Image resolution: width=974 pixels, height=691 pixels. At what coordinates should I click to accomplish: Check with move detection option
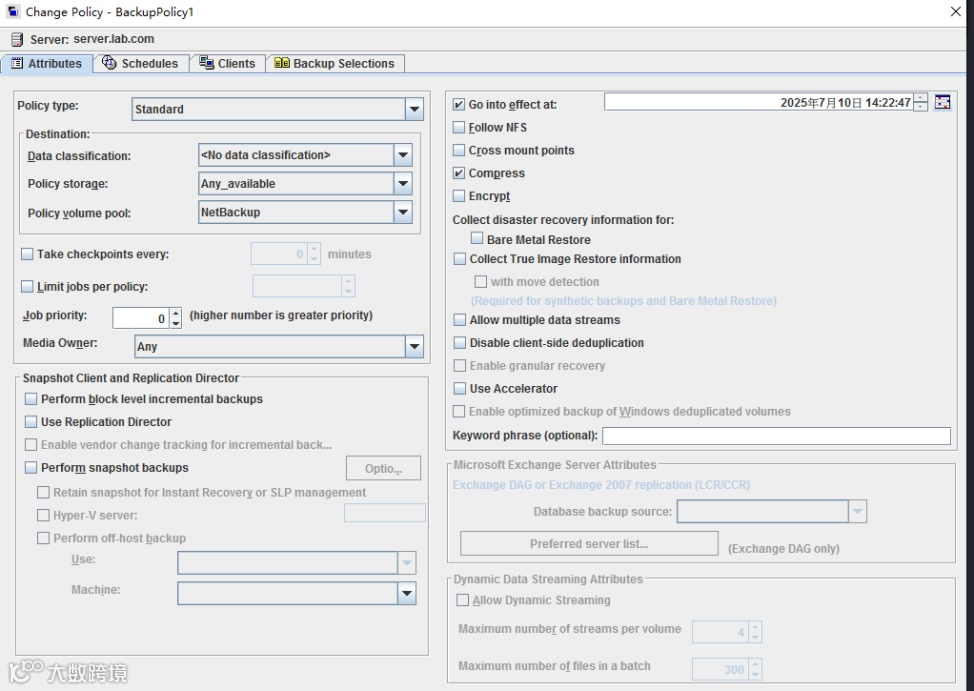pyautogui.click(x=481, y=281)
